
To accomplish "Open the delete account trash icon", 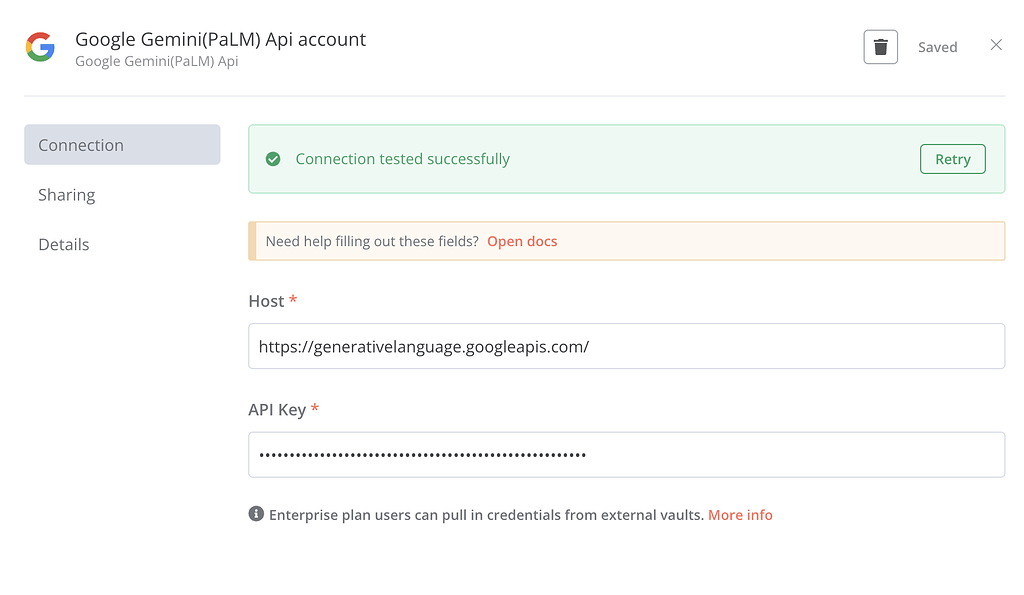I will [880, 46].
